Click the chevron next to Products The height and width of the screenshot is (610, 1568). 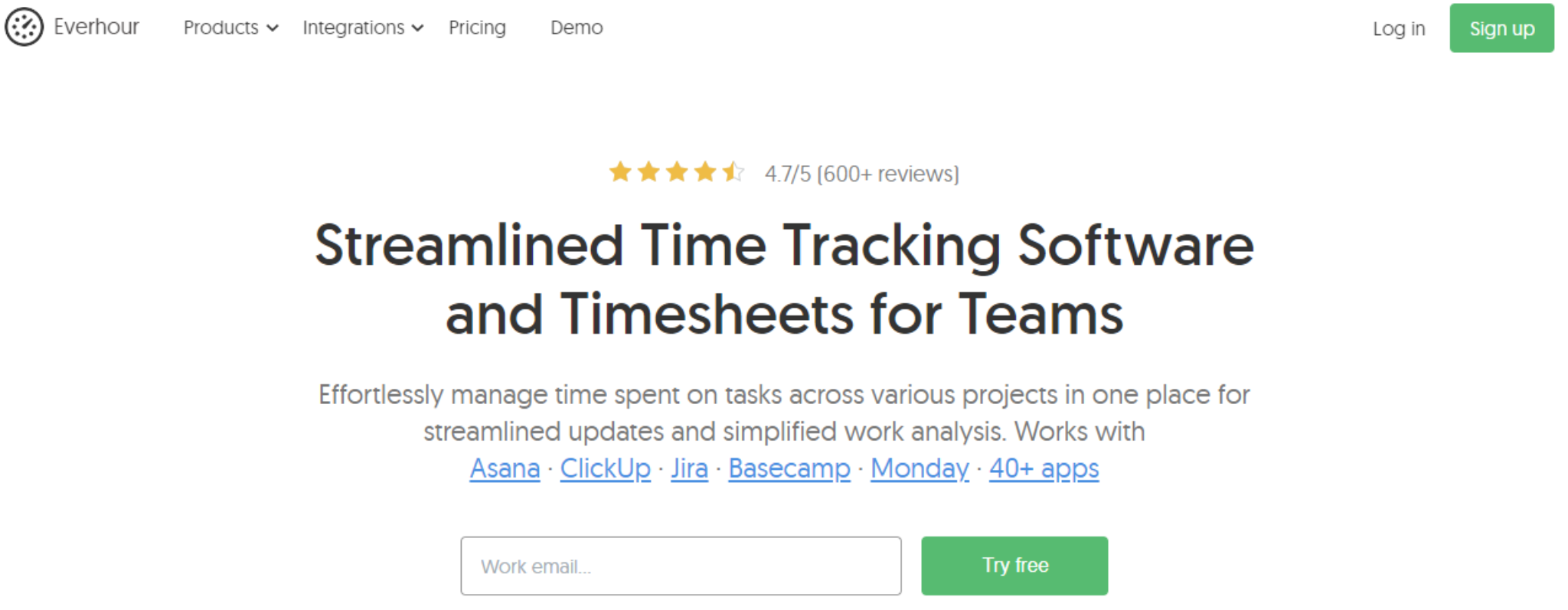click(x=272, y=28)
